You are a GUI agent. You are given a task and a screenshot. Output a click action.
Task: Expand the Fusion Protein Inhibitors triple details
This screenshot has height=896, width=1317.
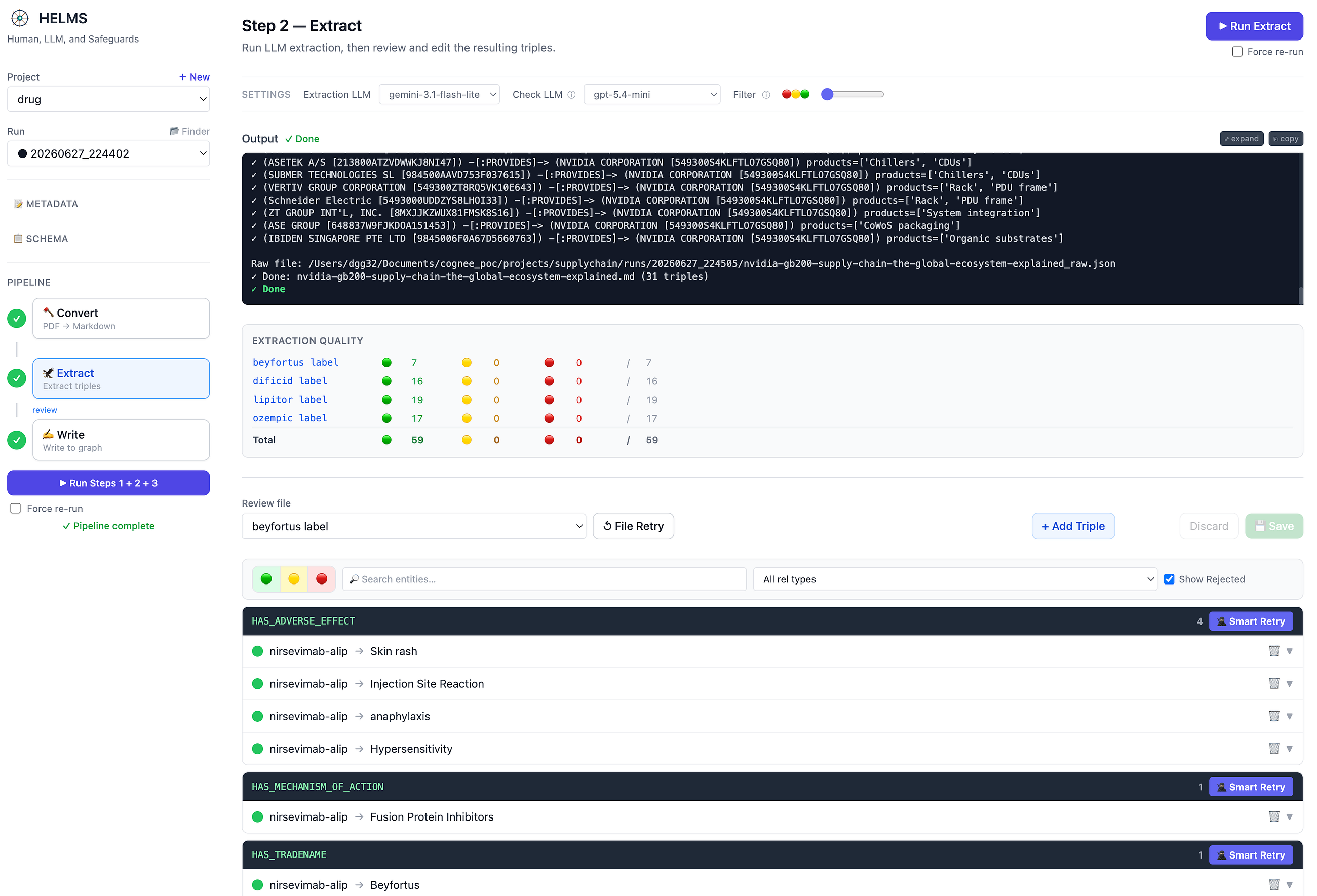pos(1289,816)
